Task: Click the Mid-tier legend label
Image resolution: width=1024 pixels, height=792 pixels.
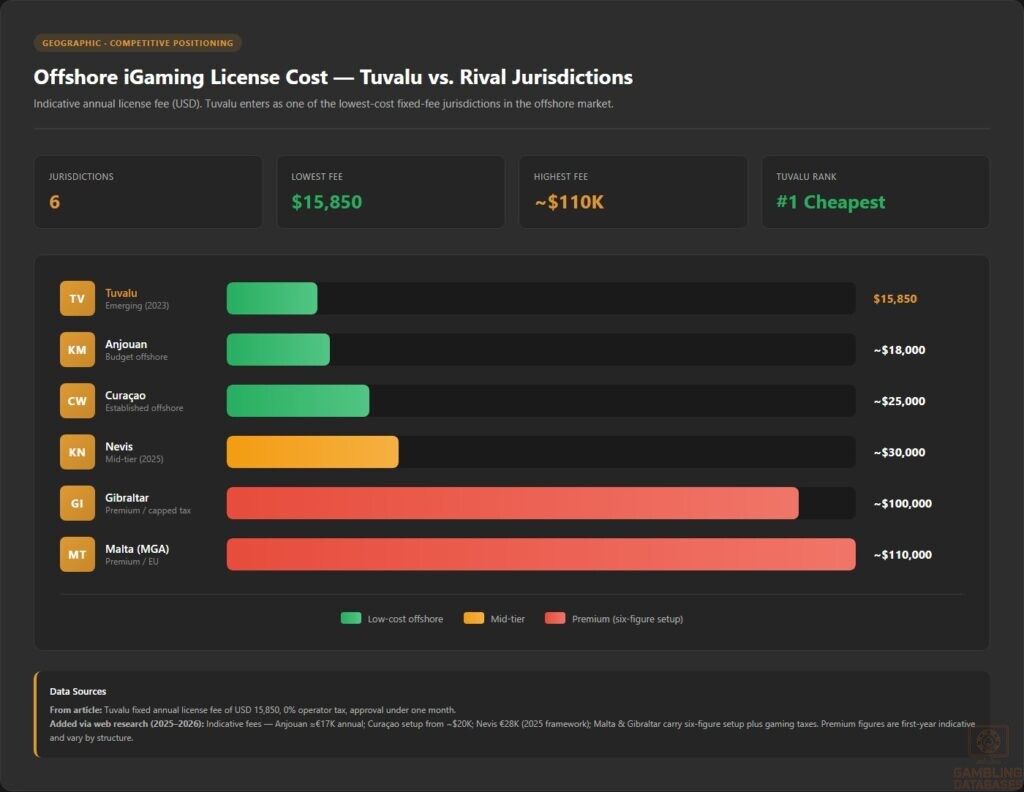Action: coord(507,618)
